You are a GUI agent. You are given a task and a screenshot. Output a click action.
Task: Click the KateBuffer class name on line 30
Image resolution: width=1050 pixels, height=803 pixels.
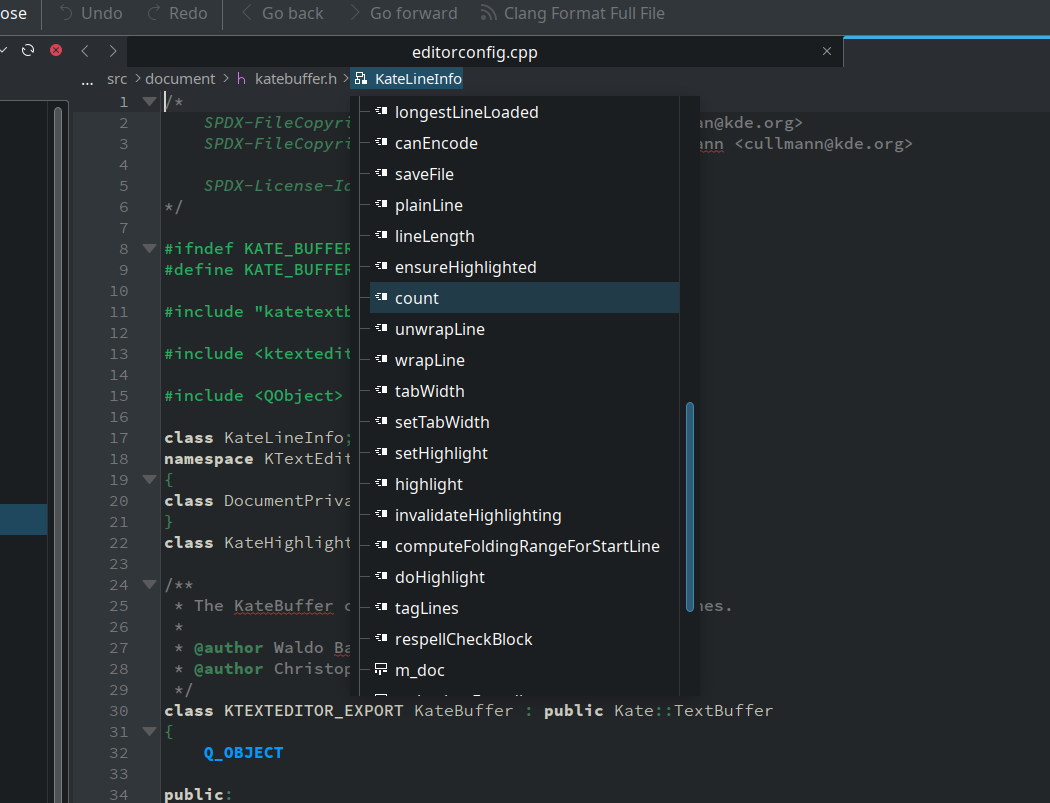click(463, 711)
